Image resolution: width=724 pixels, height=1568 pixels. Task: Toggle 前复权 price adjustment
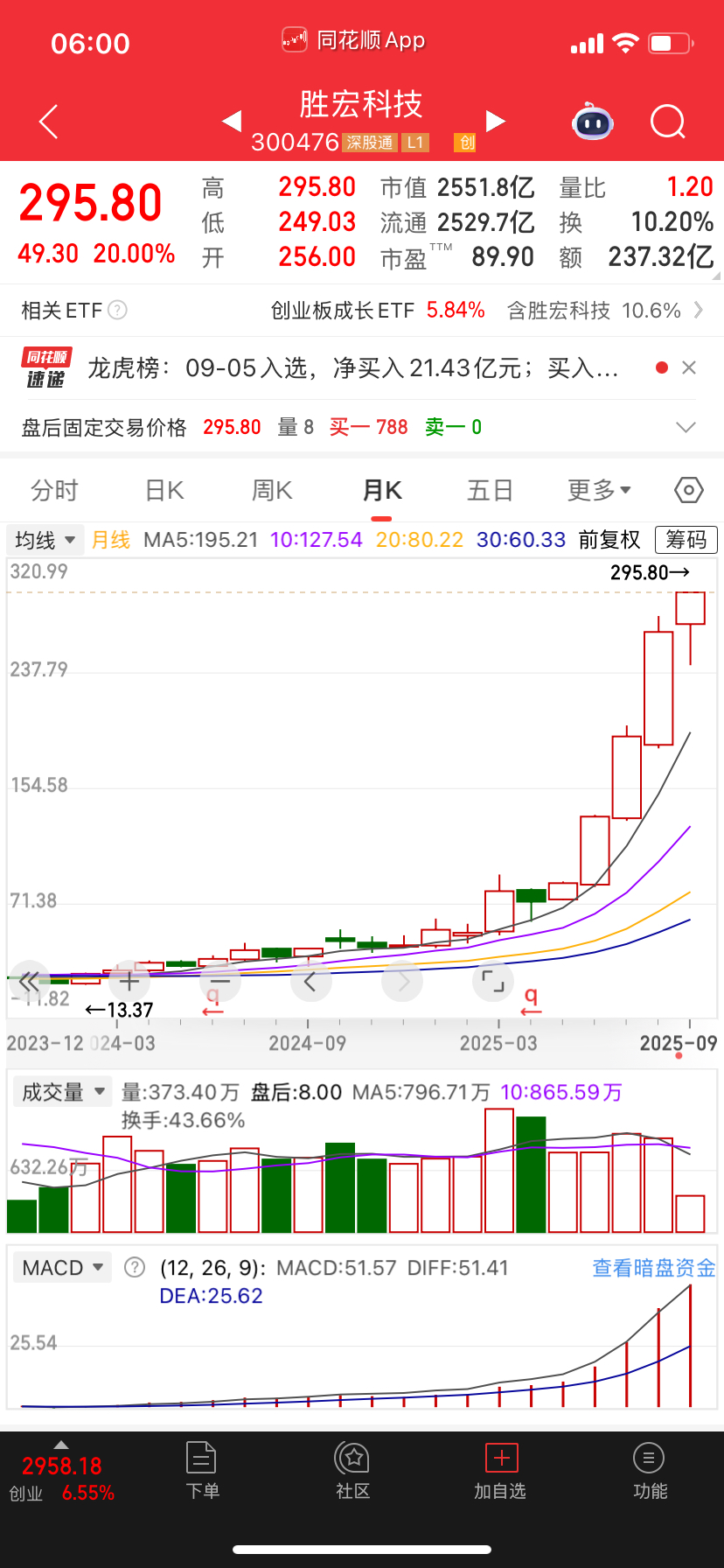pyautogui.click(x=609, y=540)
